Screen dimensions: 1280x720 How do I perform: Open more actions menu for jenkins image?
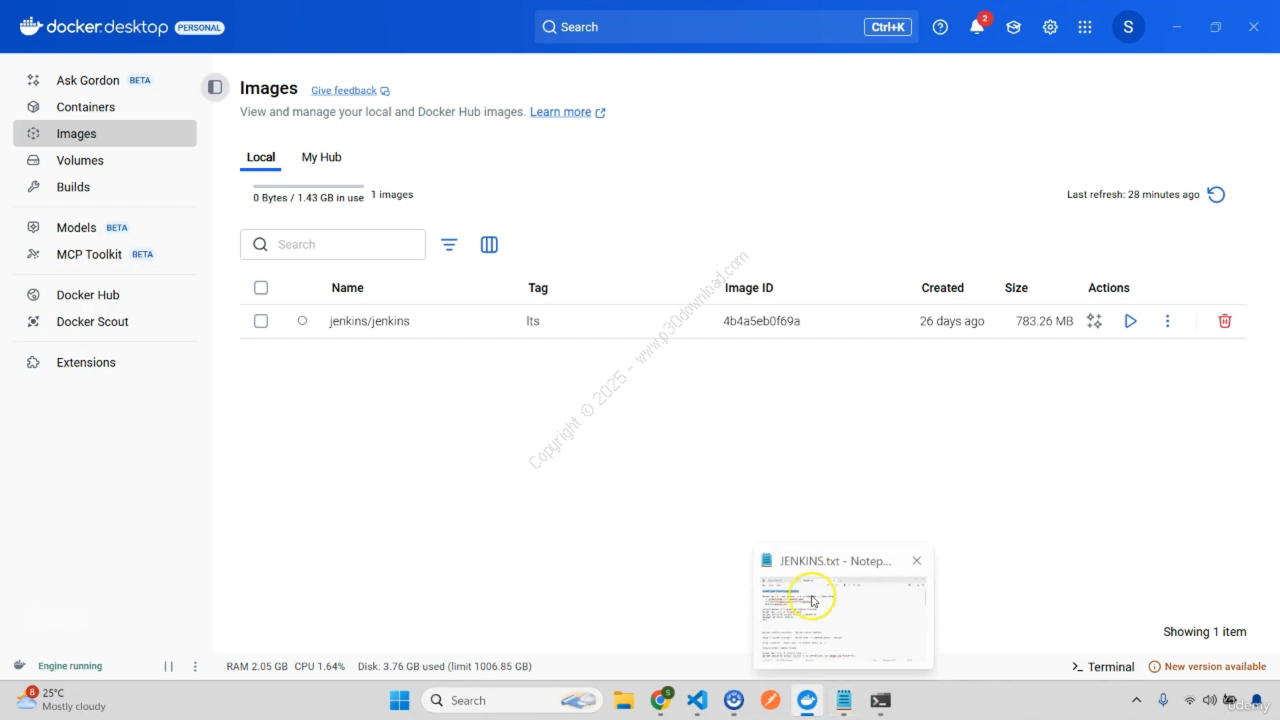pos(1167,321)
